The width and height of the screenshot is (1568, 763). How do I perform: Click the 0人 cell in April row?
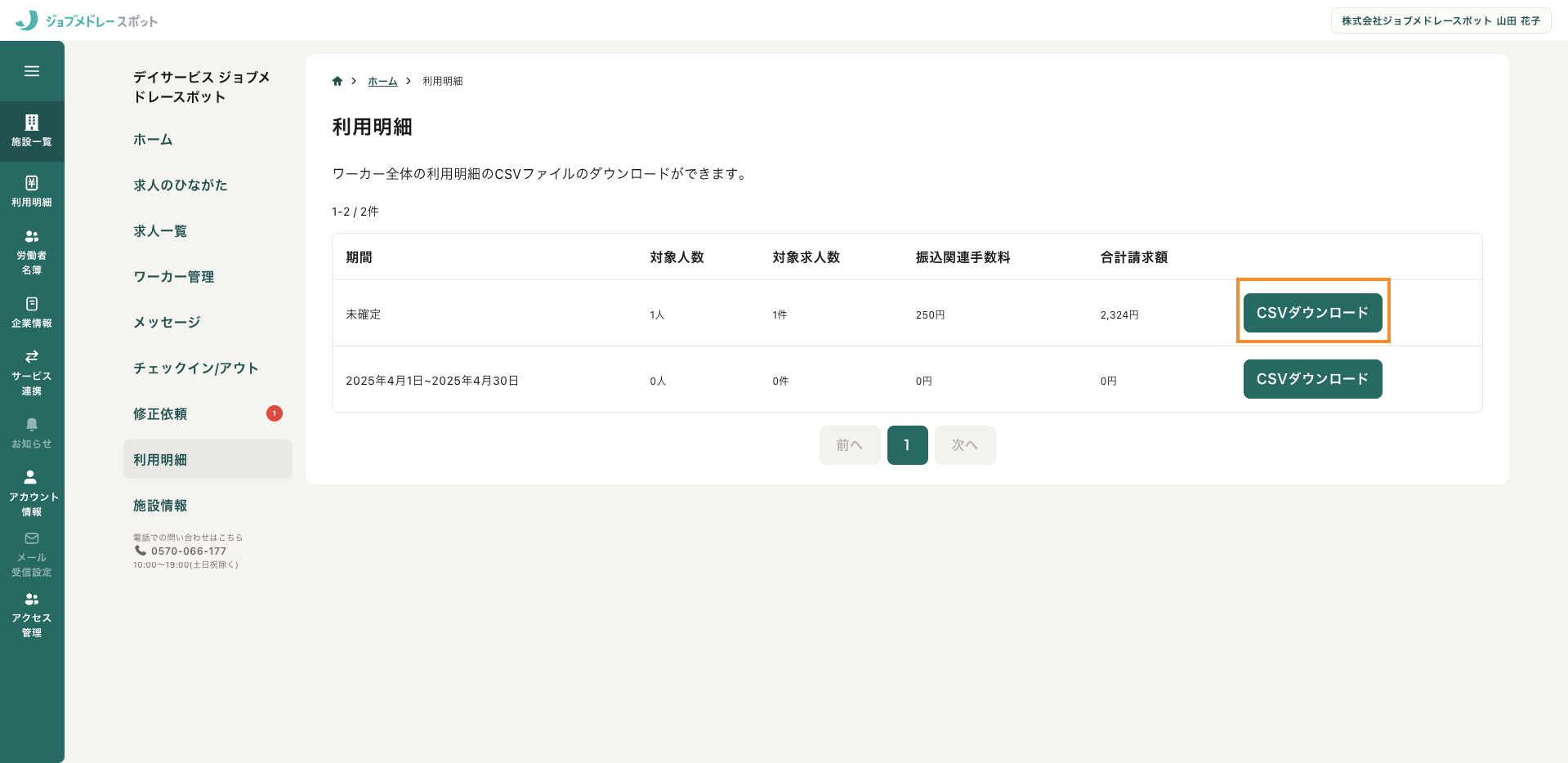point(658,381)
